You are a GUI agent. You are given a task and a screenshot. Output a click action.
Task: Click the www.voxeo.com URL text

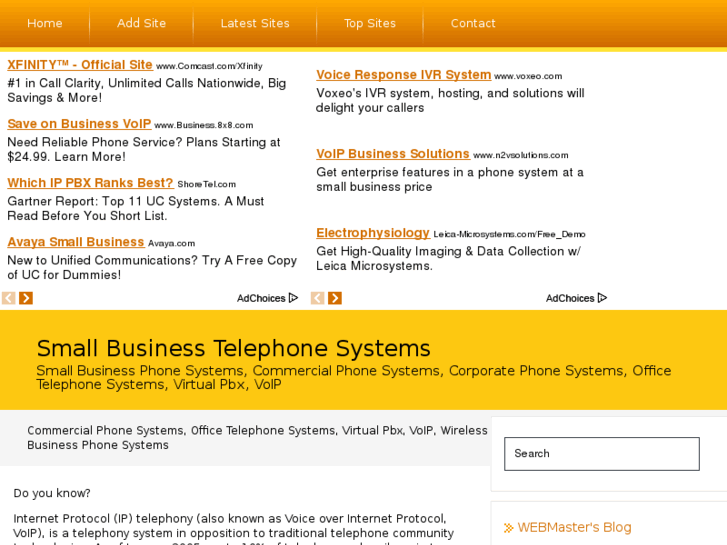(x=528, y=76)
